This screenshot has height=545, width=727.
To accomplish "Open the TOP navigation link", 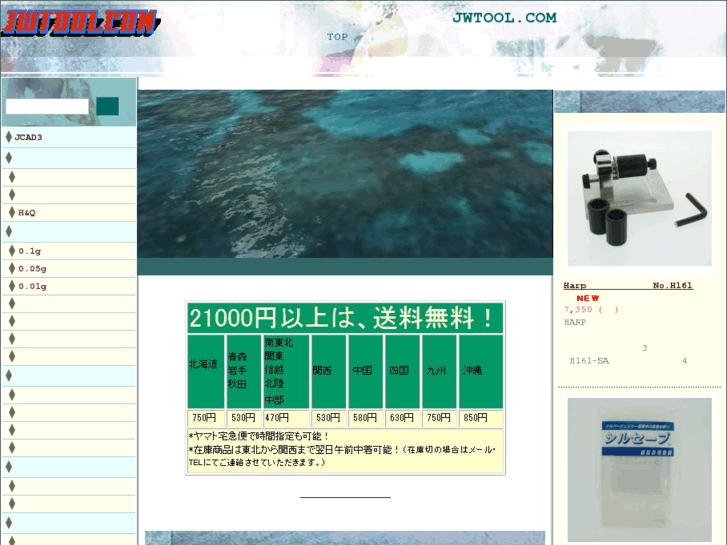I will click(337, 37).
